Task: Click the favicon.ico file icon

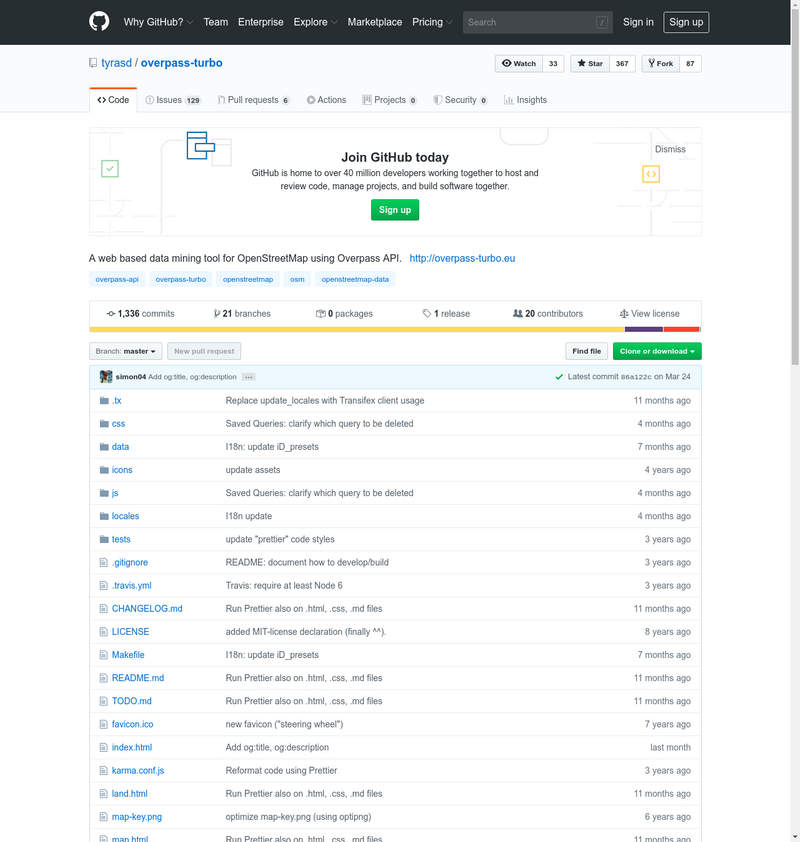Action: tap(104, 724)
